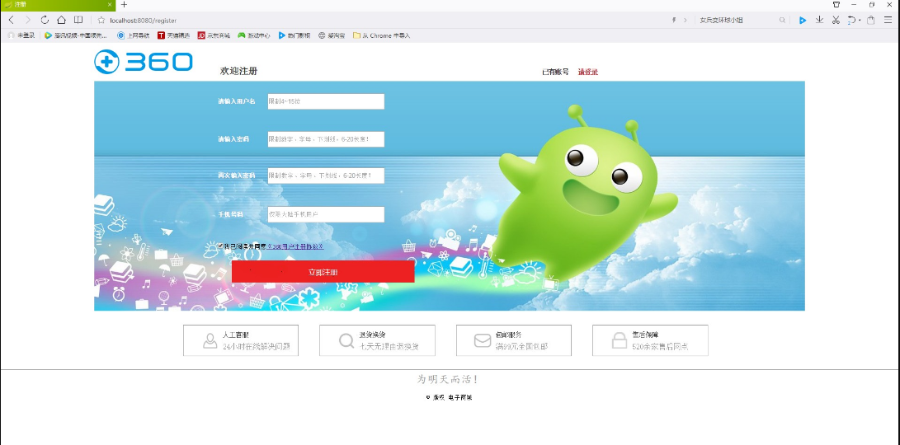
Task: Open the browser hamburger menu
Action: tap(888, 20)
